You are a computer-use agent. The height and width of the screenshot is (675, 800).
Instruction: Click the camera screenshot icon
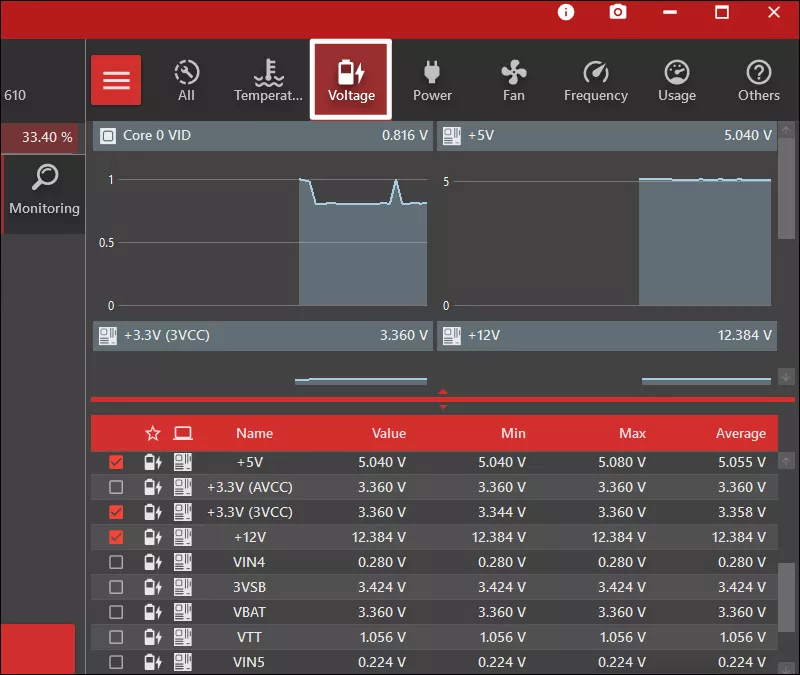point(618,12)
